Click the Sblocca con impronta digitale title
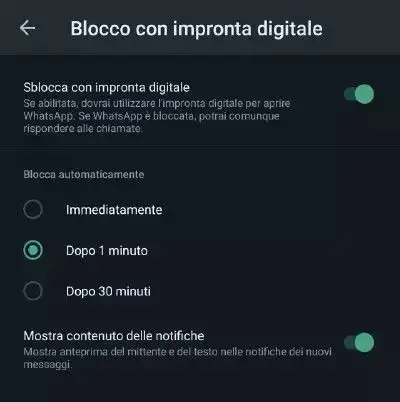This screenshot has width=400, height=402. pos(106,88)
